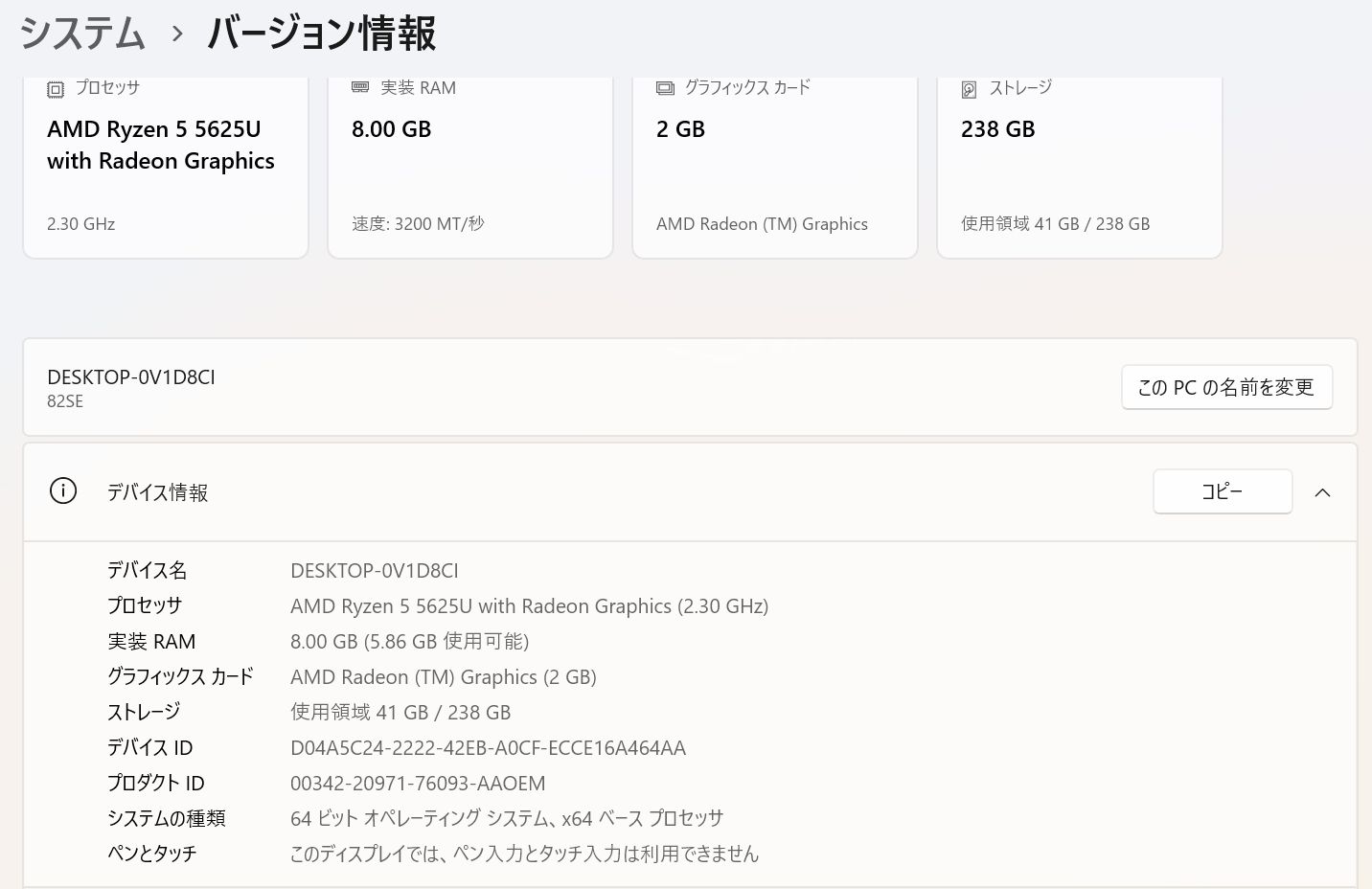The width and height of the screenshot is (1372, 889).
Task: Click the breadcrumb separator chevron
Action: click(x=177, y=34)
